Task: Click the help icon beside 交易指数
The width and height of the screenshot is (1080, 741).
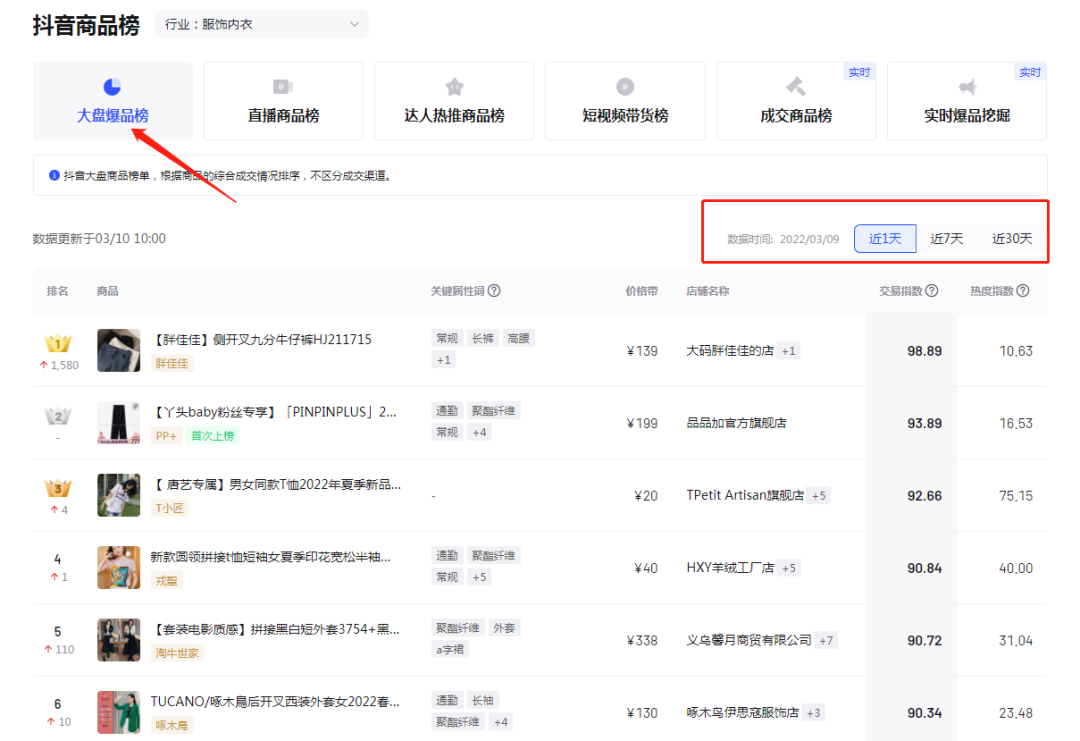Action: point(931,291)
